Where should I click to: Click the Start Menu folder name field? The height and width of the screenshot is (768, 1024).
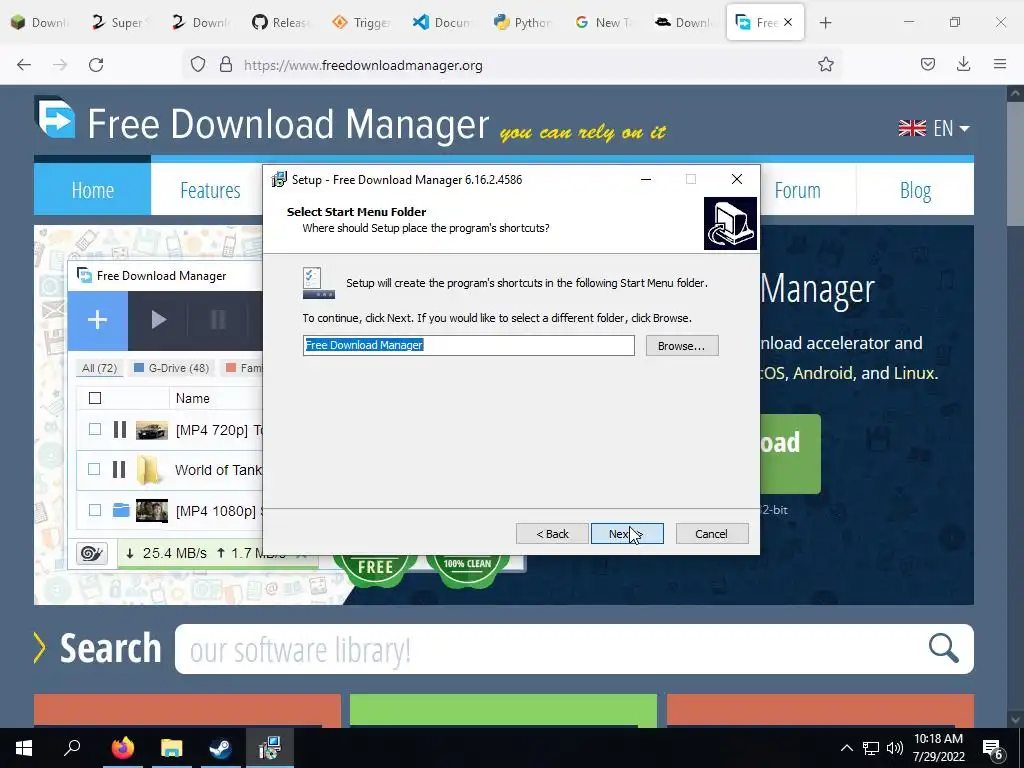tap(468, 345)
